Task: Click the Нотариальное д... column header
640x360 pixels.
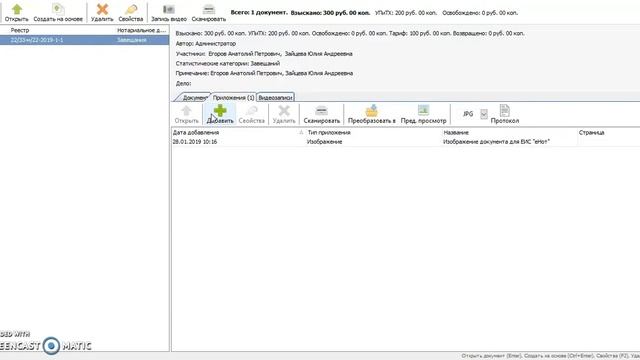Action: (142, 30)
